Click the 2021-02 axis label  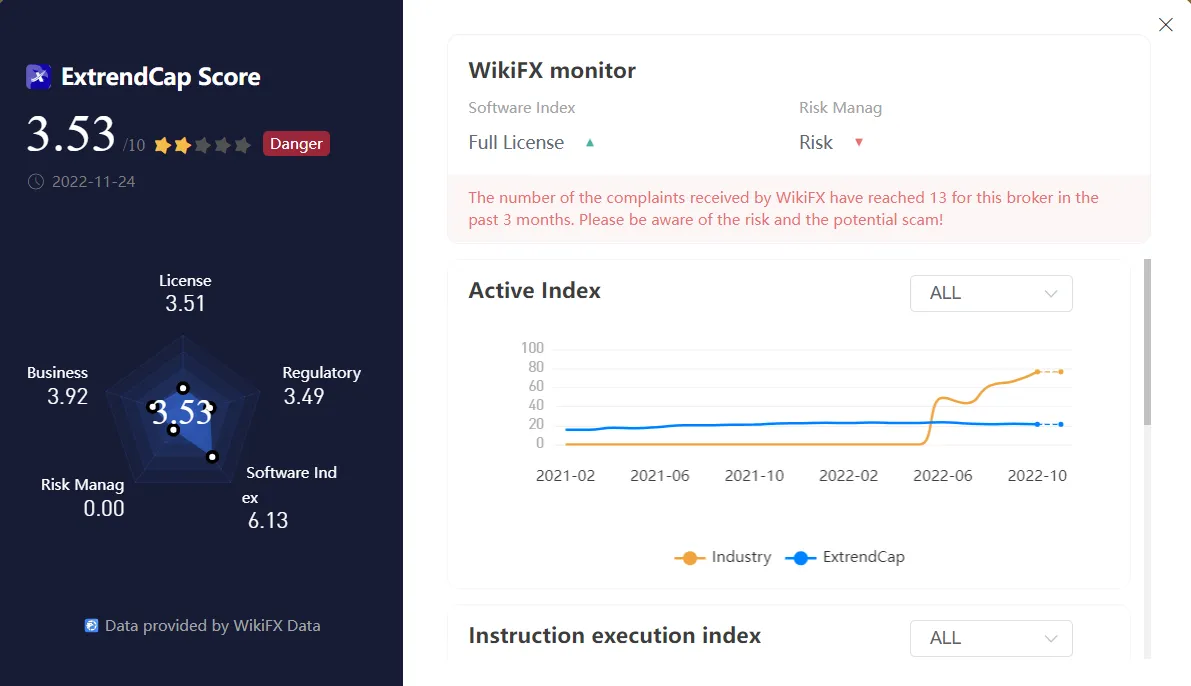coord(565,476)
